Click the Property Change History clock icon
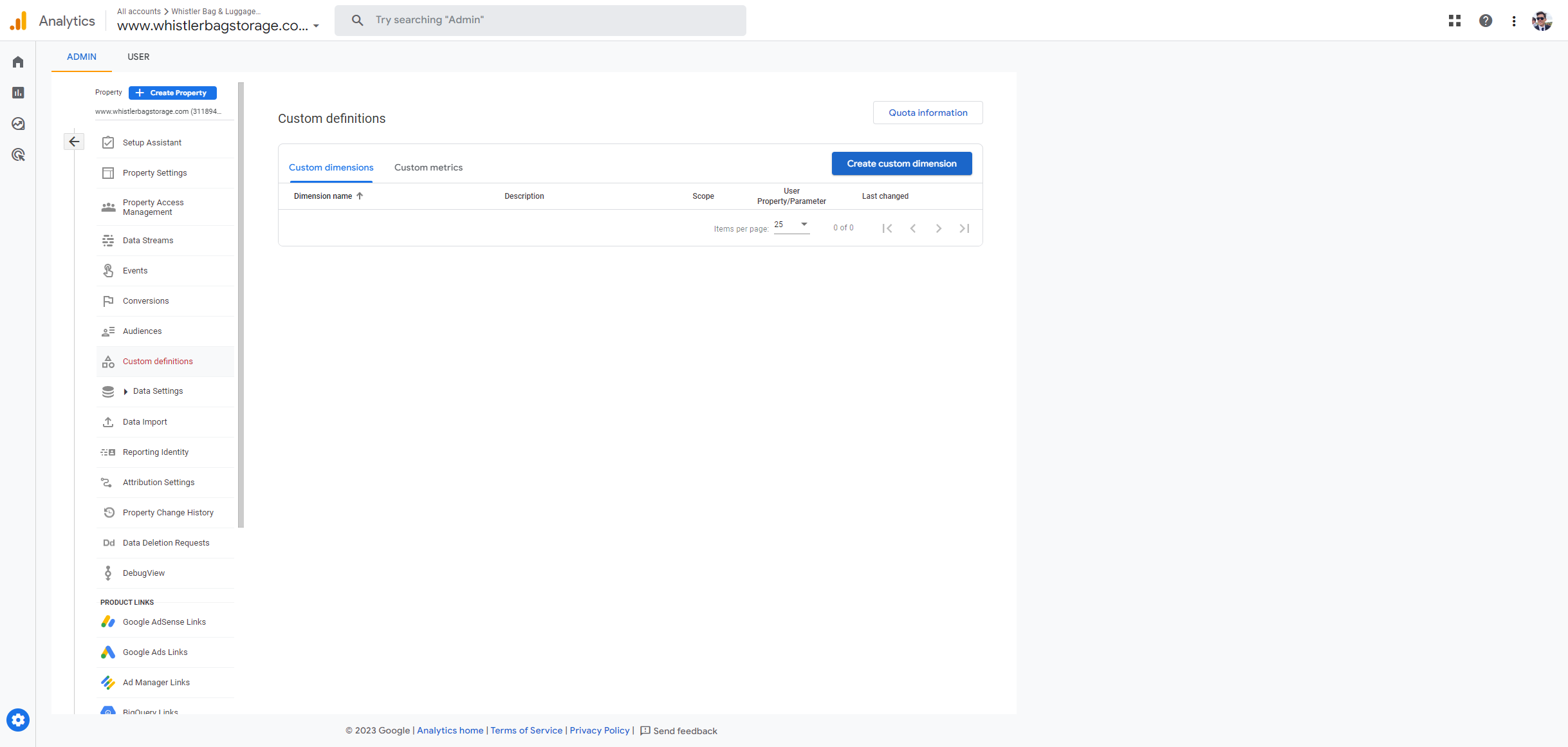1568x747 pixels. click(x=109, y=513)
